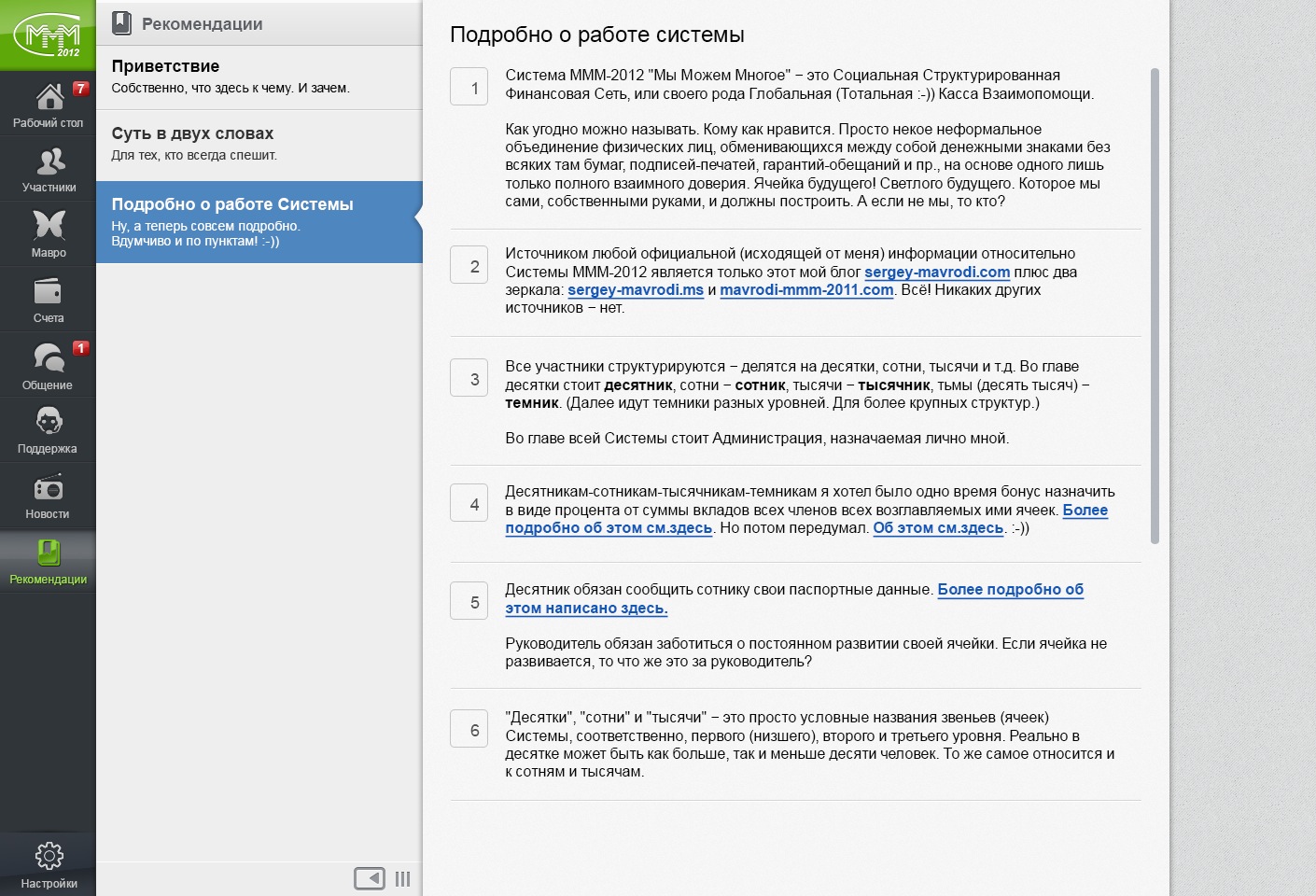Click sentence Во главе всей Системы стоит Администрация
The height and width of the screenshot is (896, 1316).
pyautogui.click(x=757, y=438)
